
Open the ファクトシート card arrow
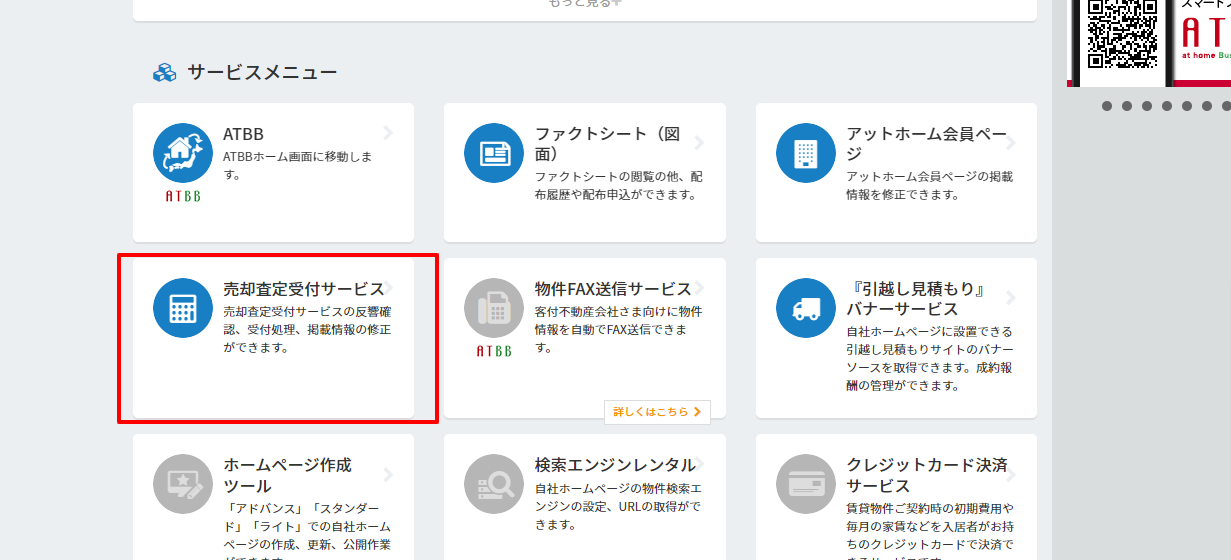[699, 143]
